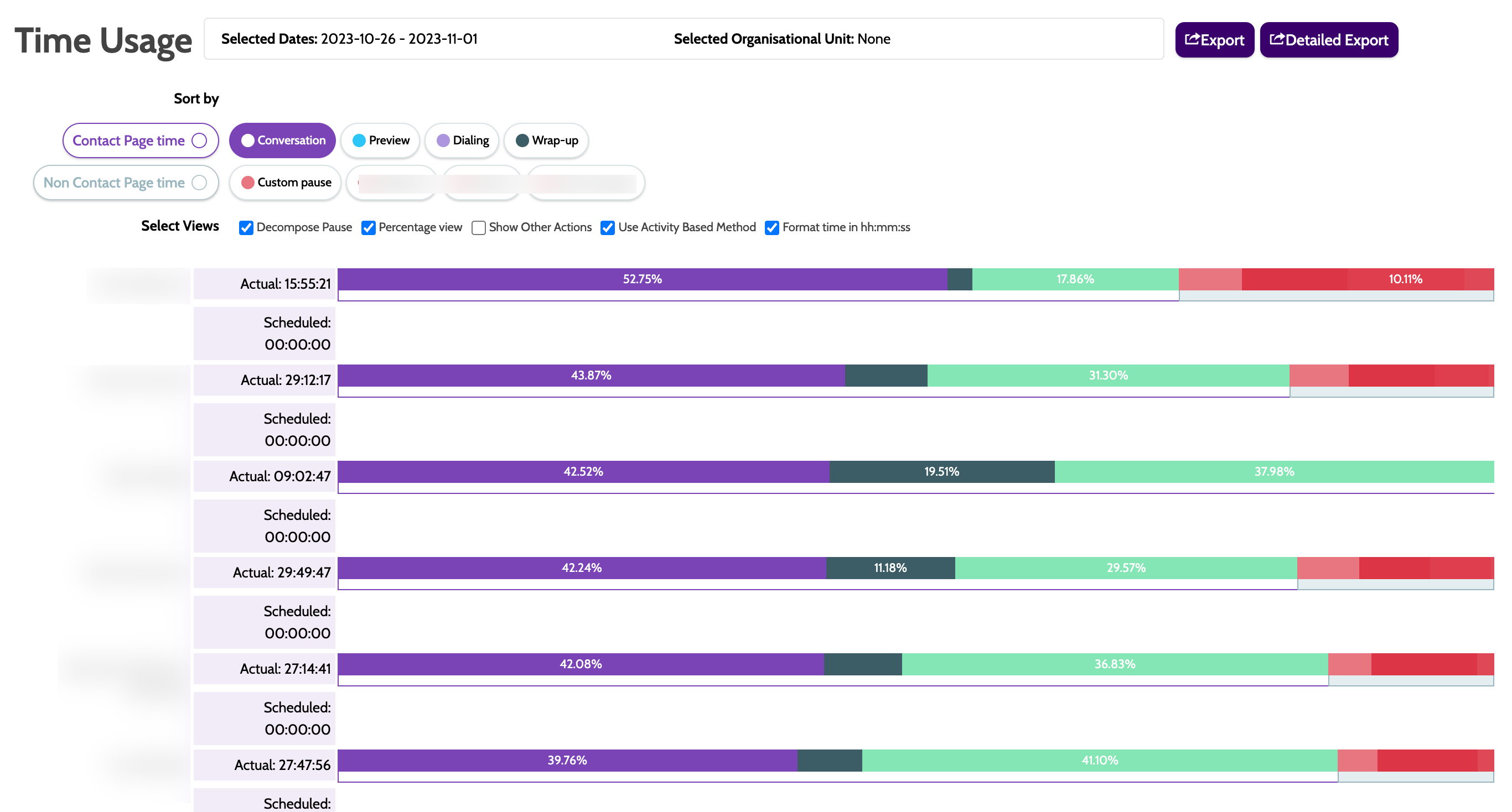1512x812 pixels.
Task: Click the Detailed Export button
Action: click(1328, 40)
